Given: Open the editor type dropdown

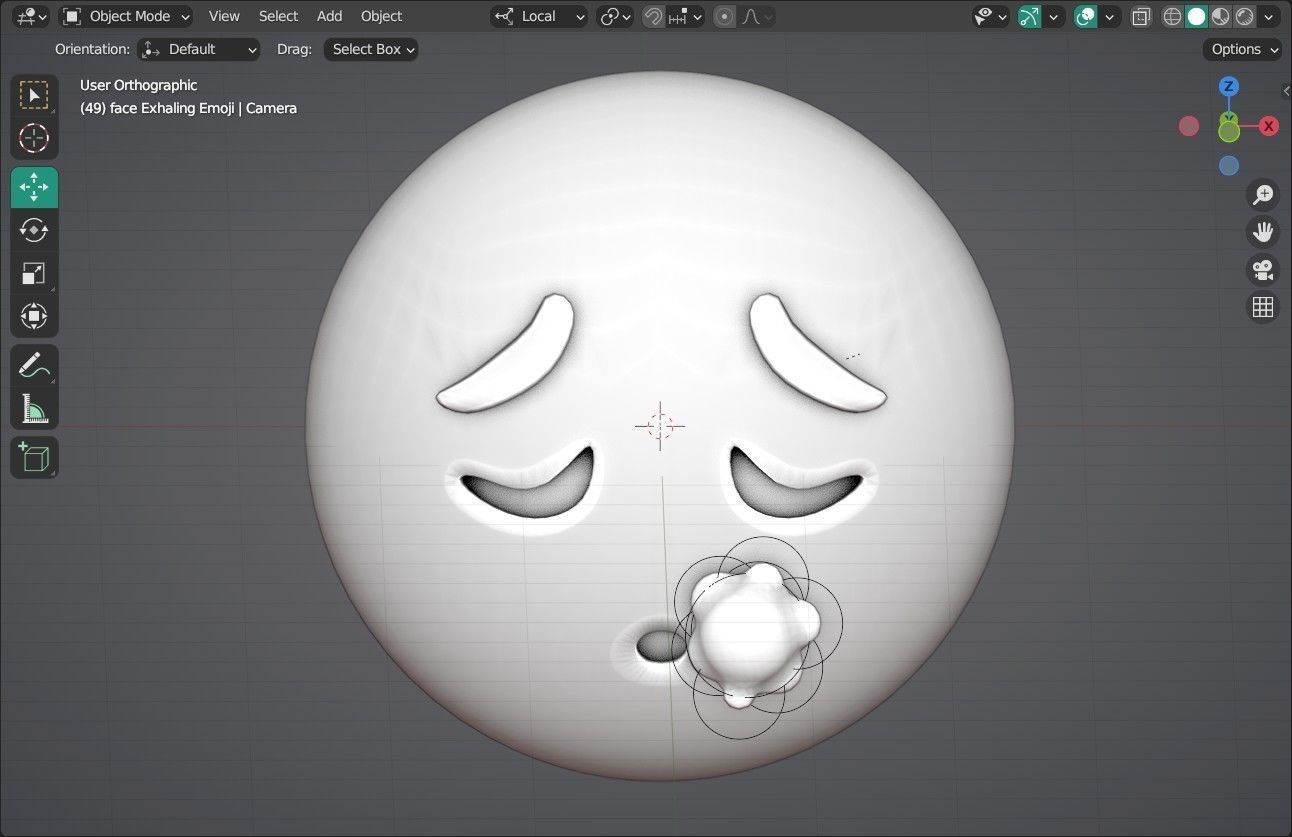Looking at the screenshot, I should coord(32,16).
